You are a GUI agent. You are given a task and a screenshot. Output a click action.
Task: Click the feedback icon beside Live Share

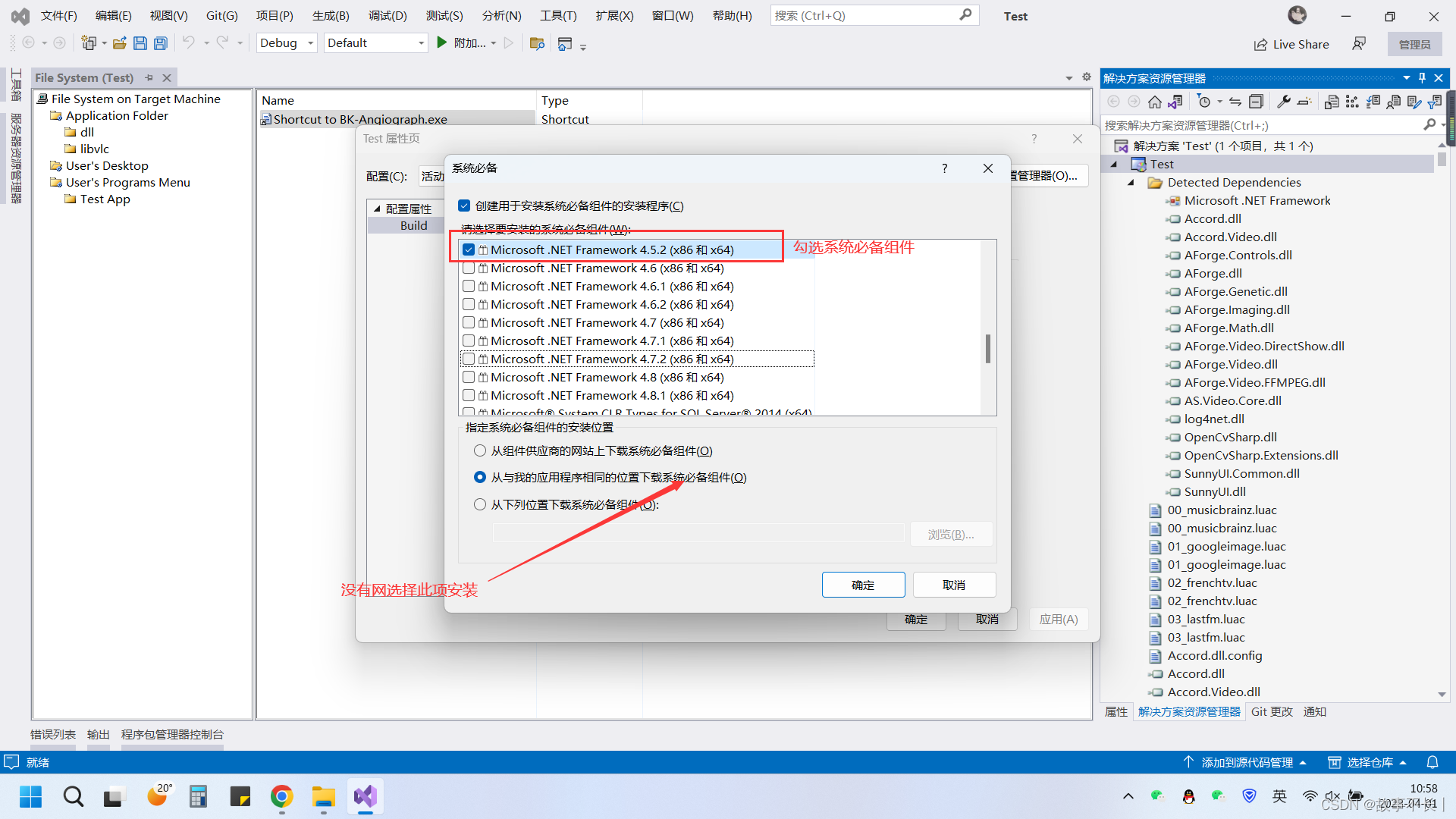[1359, 44]
